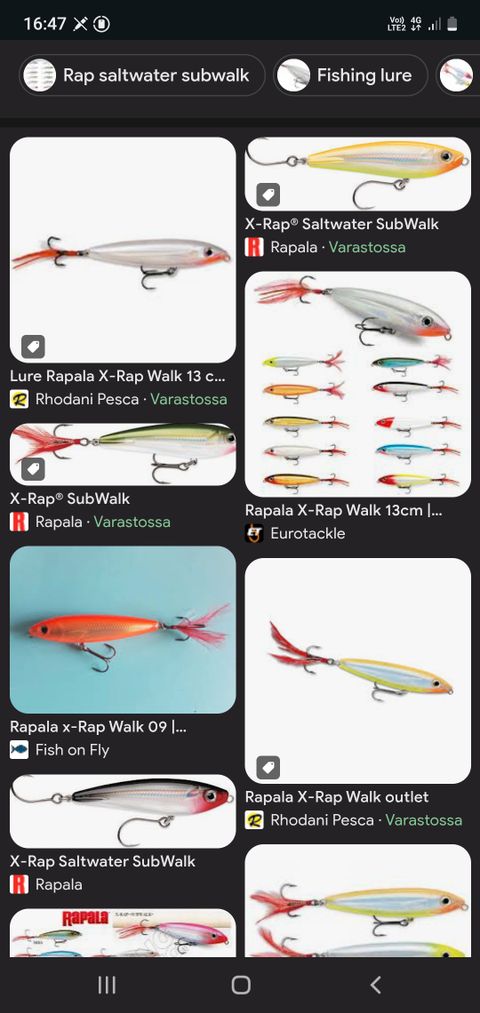The height and width of the screenshot is (1013, 480).
Task: Tap the tag icon on Rapala X-Rap Walk outlet image
Action: 268,768
